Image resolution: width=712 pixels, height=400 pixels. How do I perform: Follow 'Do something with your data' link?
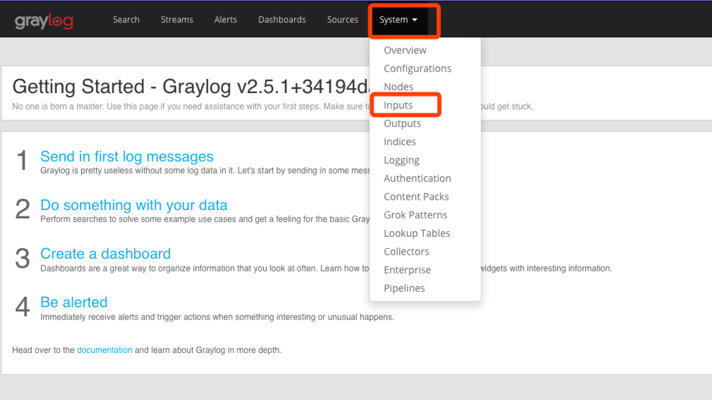coord(134,205)
